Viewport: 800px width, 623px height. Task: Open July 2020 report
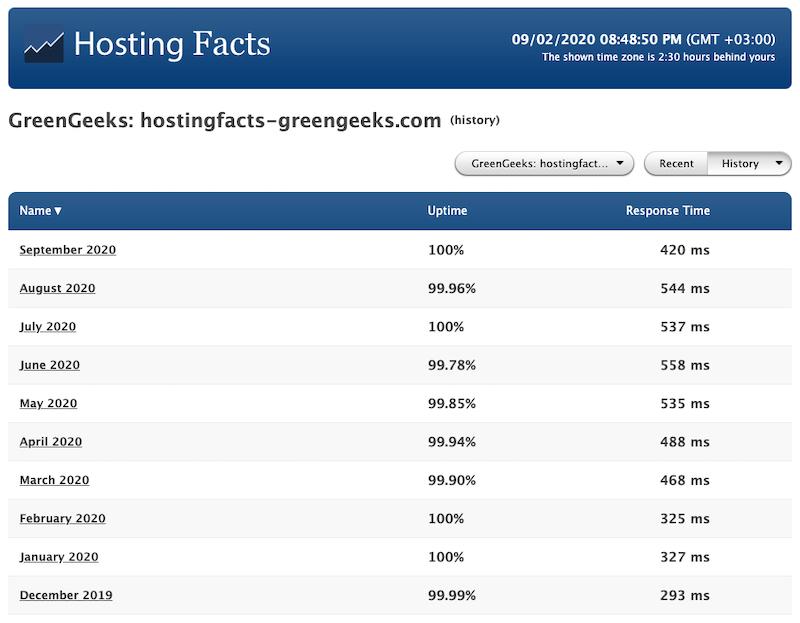point(47,327)
